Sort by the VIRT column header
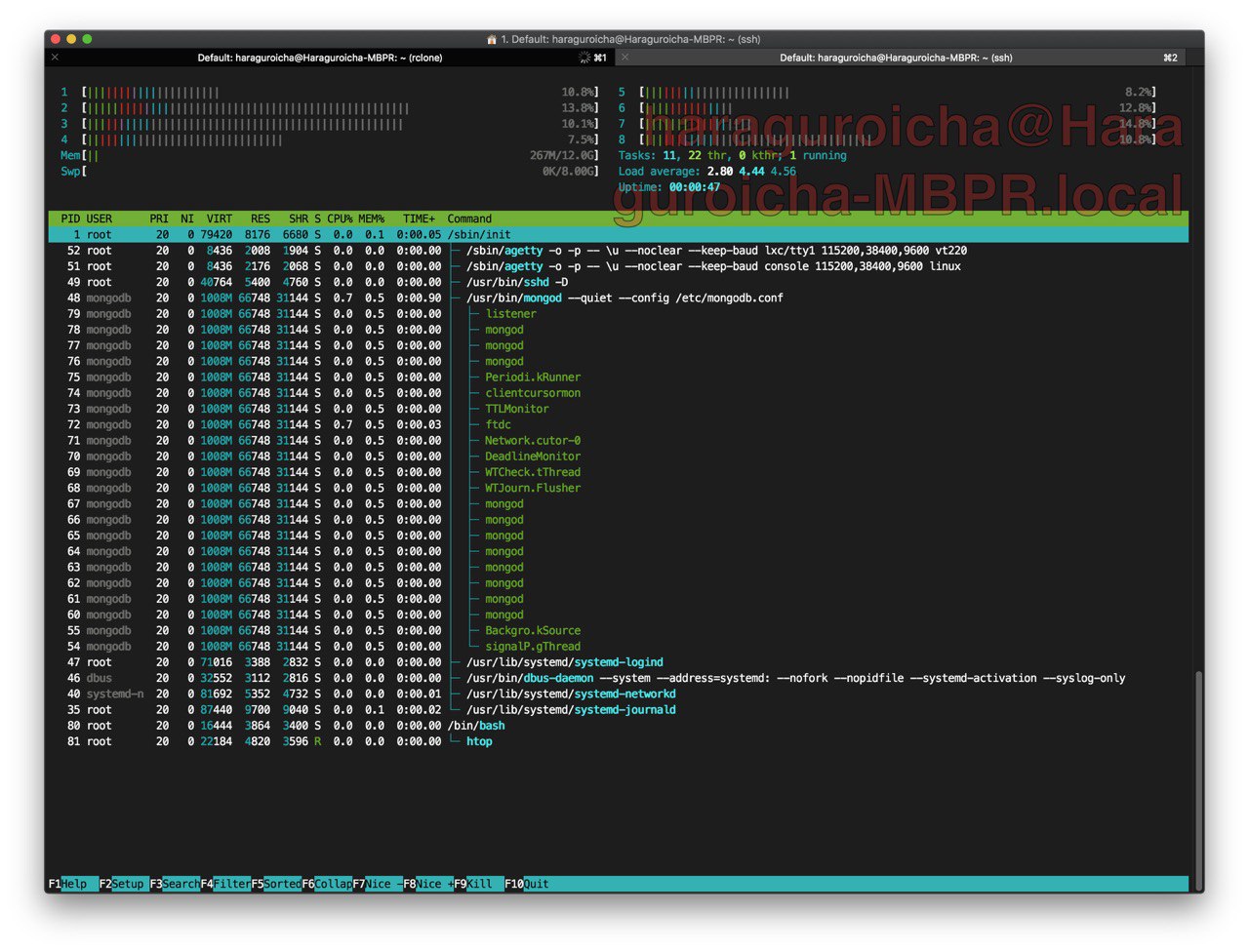Screen dimensions: 1249x952 [x=220, y=218]
